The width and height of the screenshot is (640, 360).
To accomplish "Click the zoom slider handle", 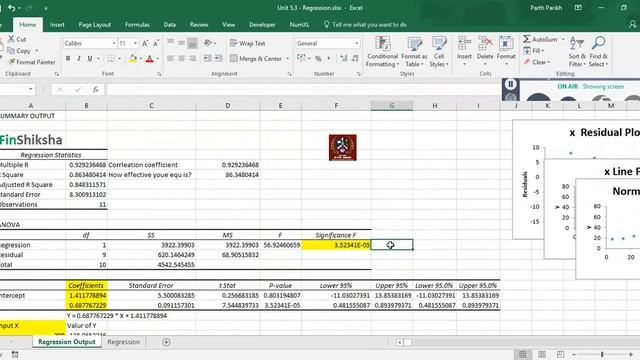I will (602, 354).
